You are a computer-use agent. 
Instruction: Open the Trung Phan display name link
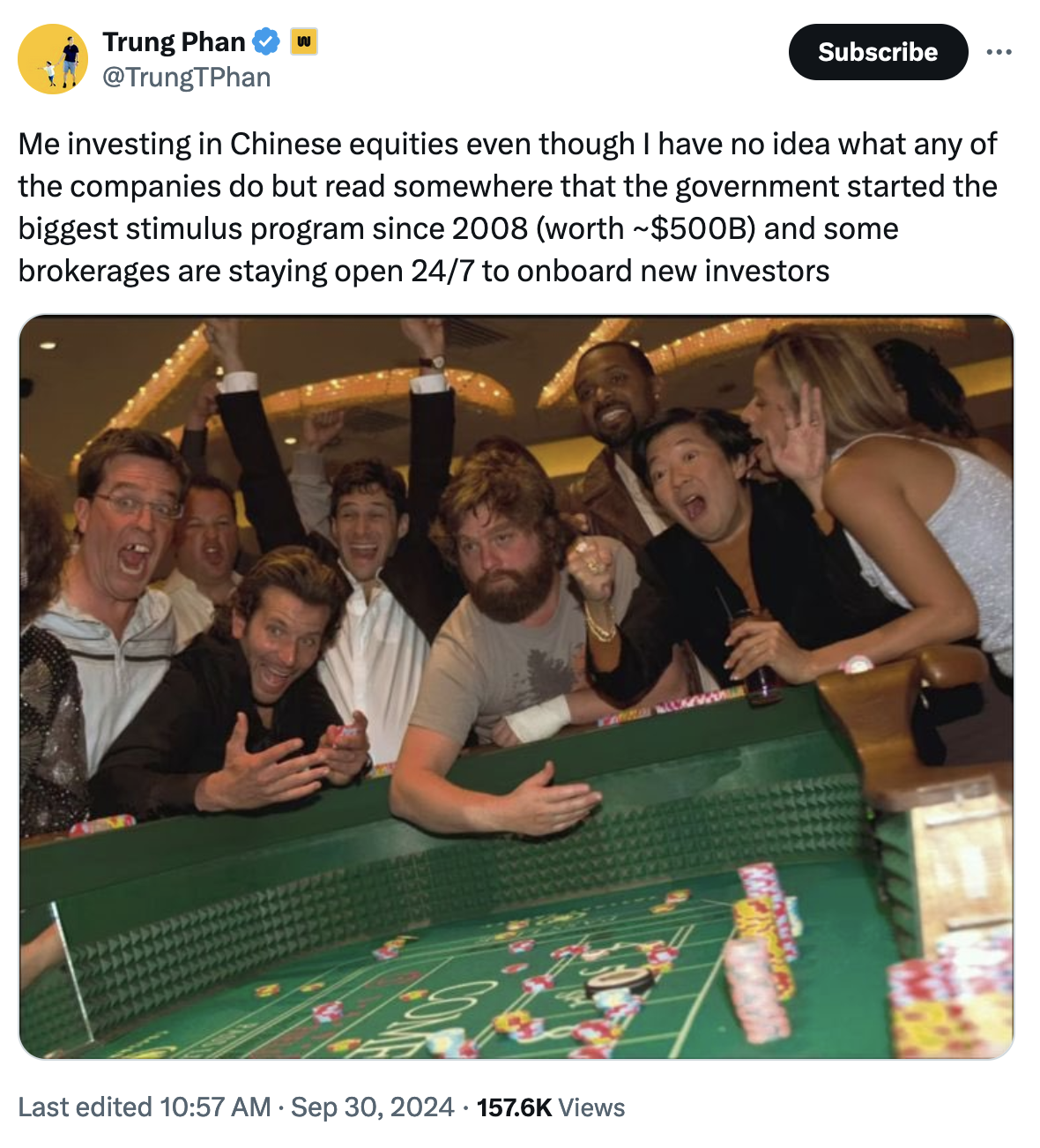click(174, 41)
